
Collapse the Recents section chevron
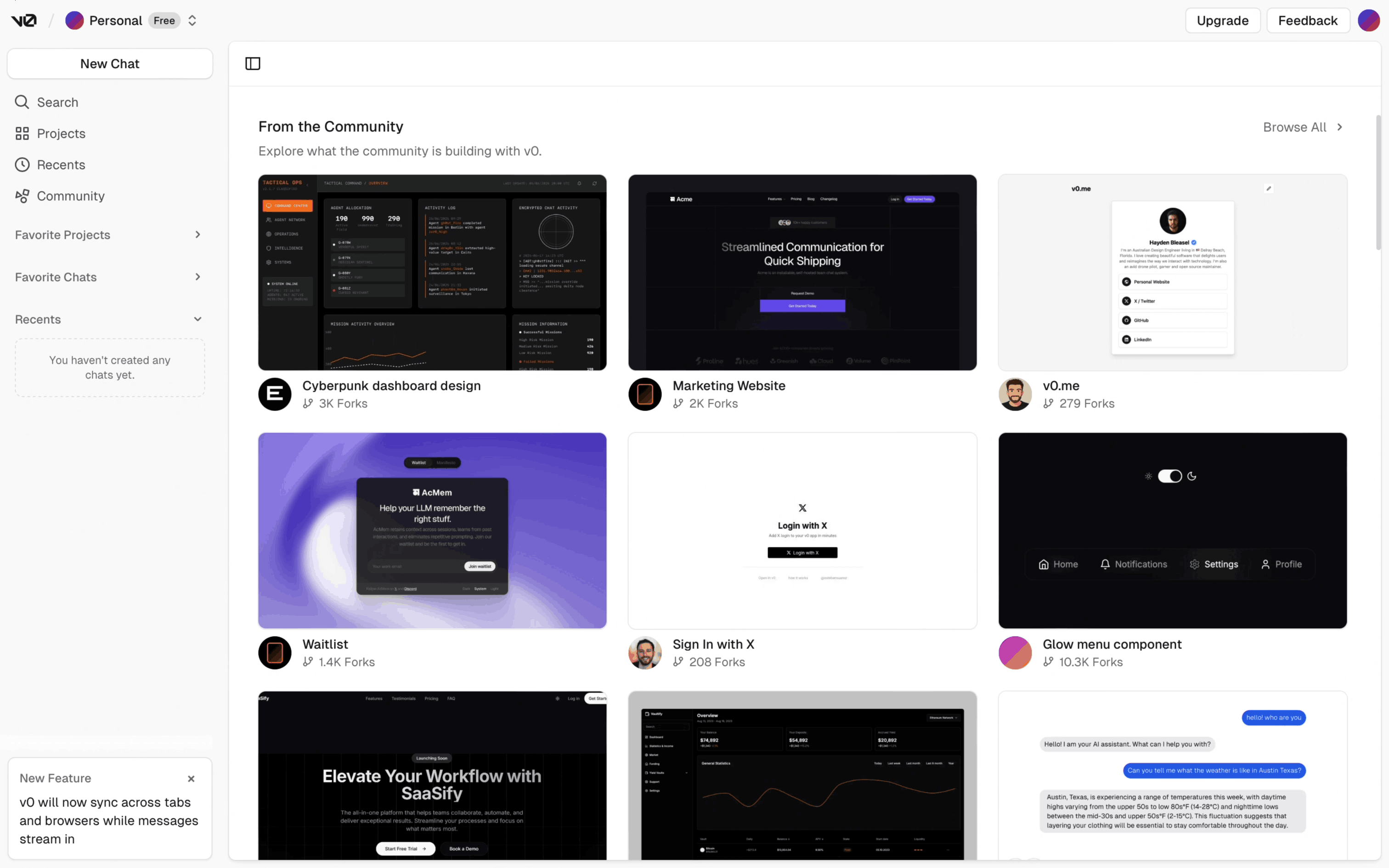198,319
